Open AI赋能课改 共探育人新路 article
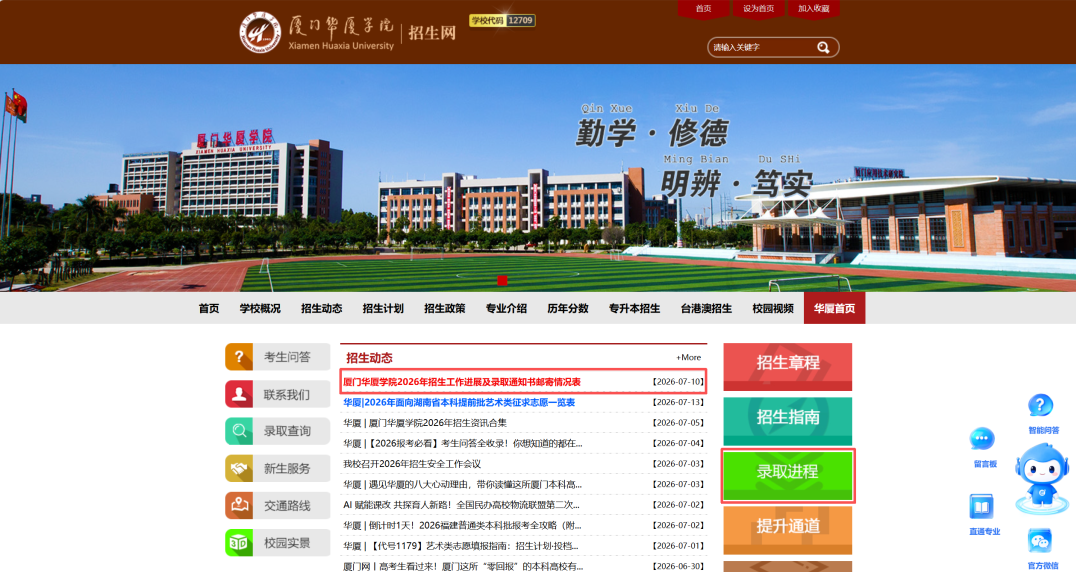1076x572 pixels. [x=461, y=505]
